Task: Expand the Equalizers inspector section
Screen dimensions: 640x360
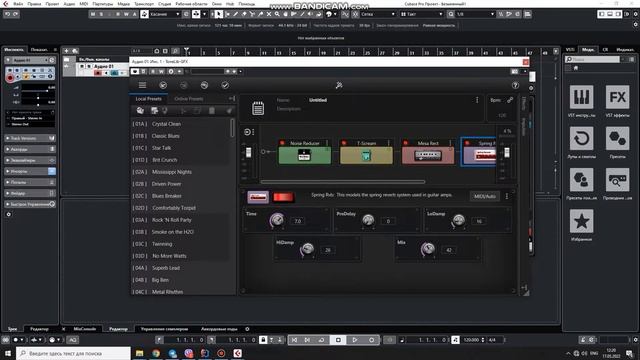Action: tap(30, 160)
